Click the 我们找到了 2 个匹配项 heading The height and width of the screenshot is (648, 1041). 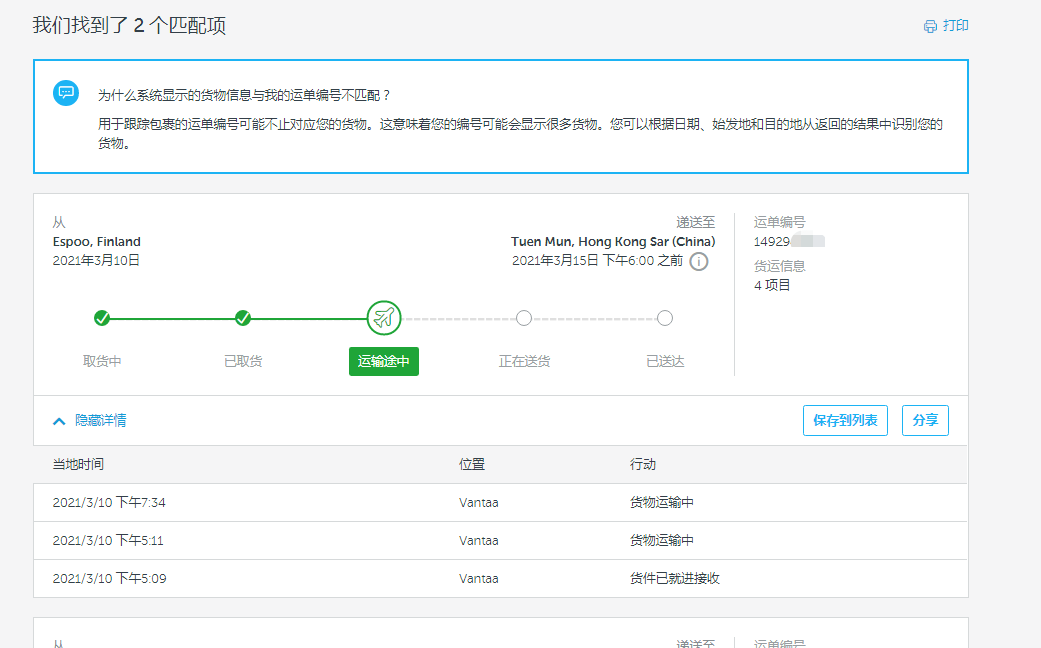click(x=129, y=26)
